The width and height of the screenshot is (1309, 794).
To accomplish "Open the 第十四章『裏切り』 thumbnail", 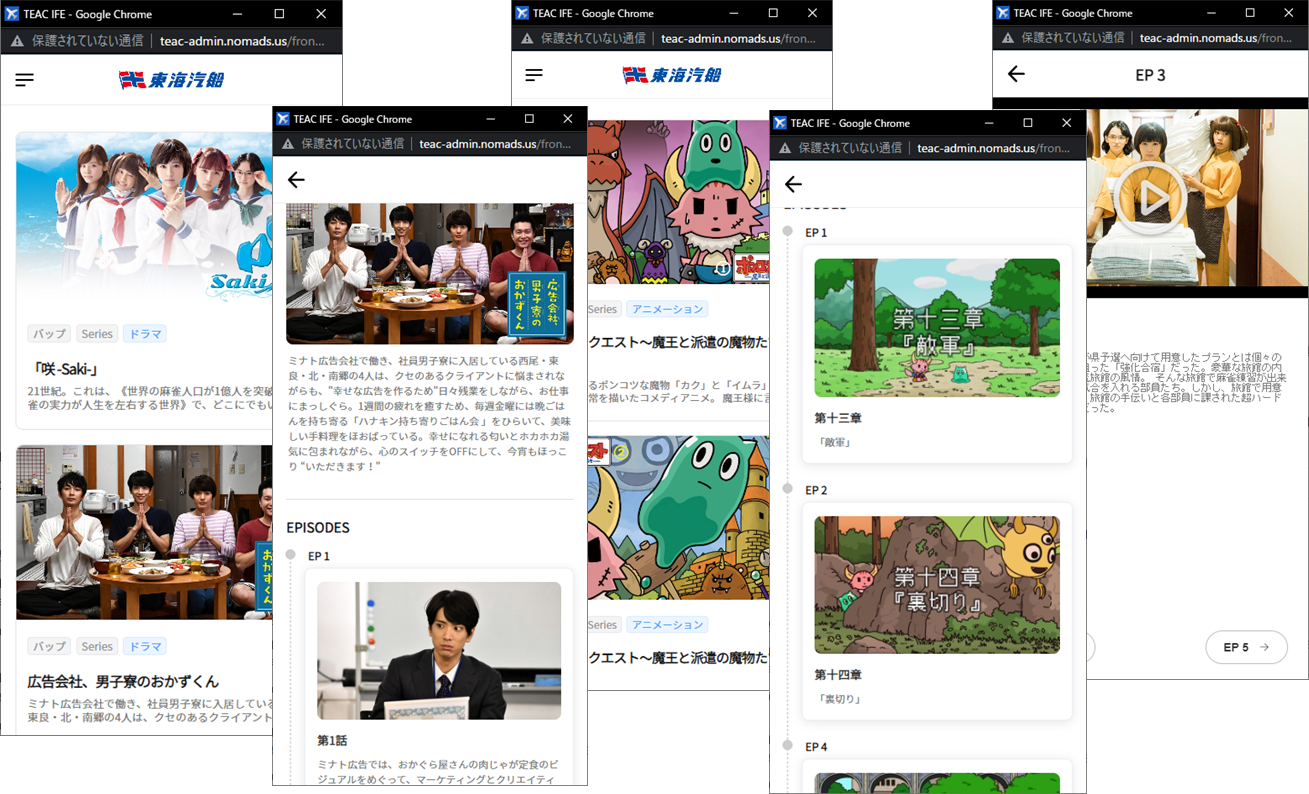I will click(x=937, y=585).
